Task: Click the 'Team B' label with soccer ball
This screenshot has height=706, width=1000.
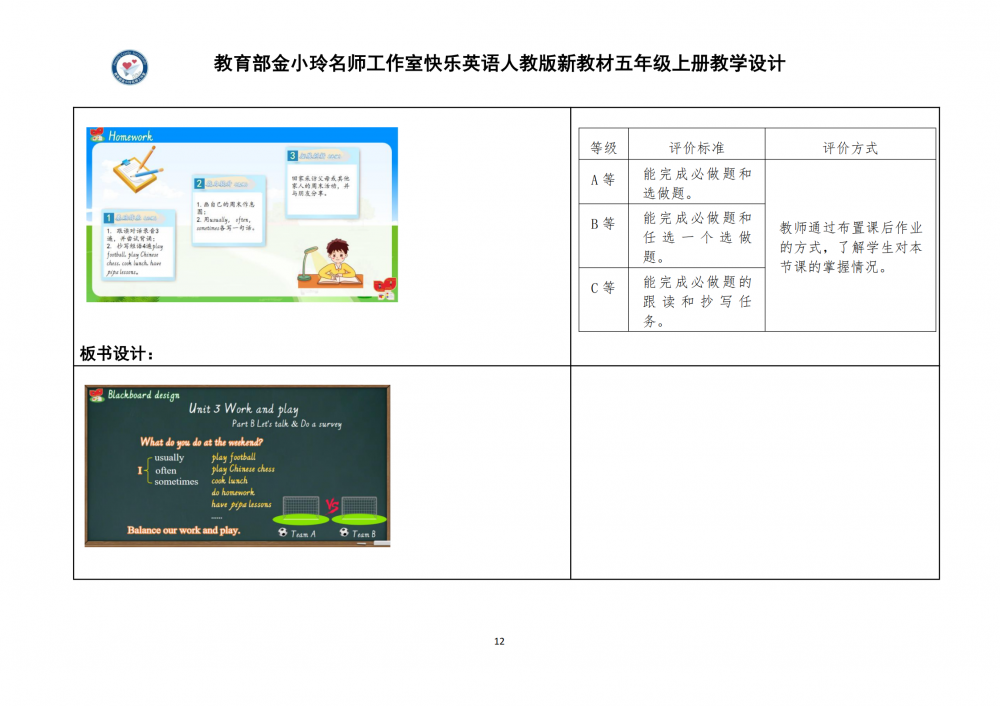Action: (x=357, y=533)
